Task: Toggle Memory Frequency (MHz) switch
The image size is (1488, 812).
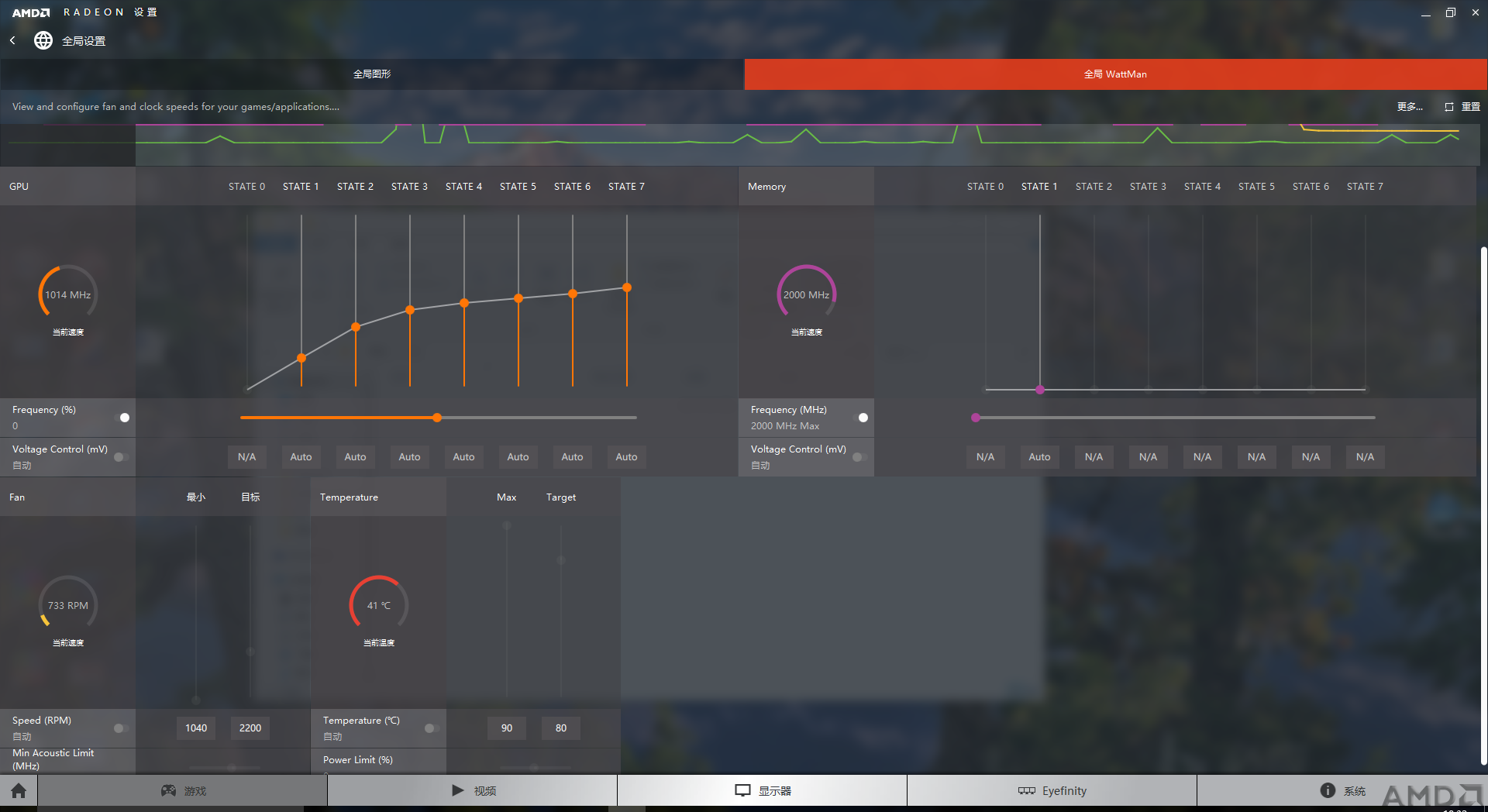Action: pos(860,418)
